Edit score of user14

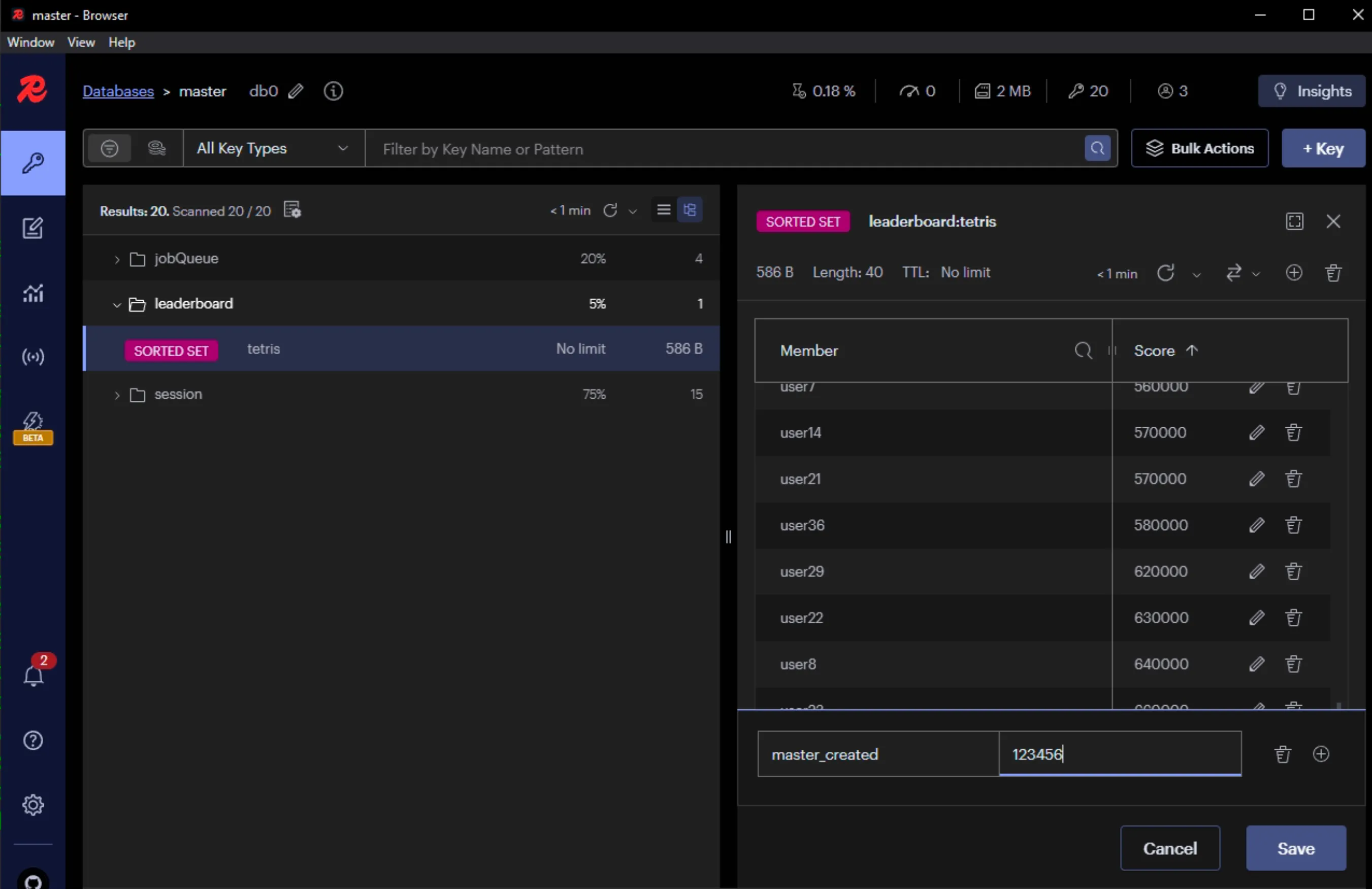click(1257, 433)
